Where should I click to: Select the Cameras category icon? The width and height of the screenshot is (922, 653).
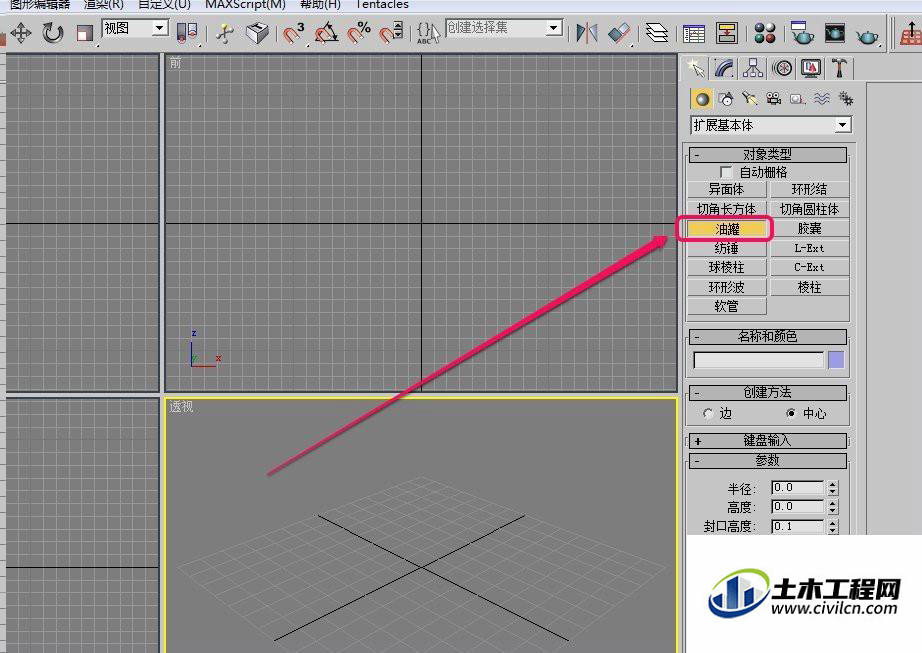tap(773, 99)
